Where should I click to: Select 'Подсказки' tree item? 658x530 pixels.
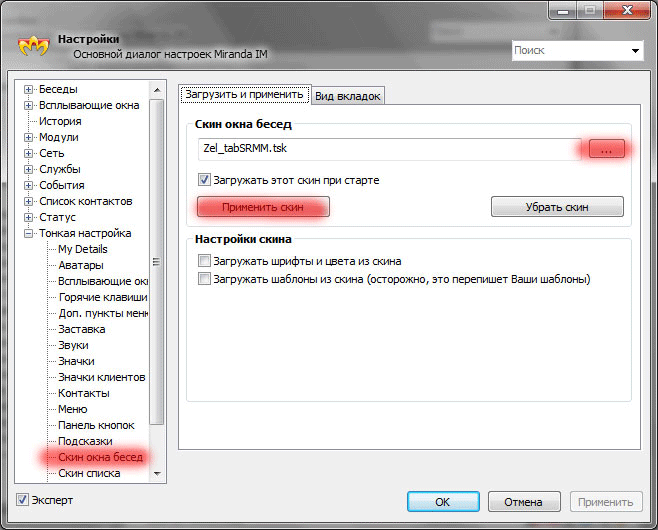[x=85, y=441]
